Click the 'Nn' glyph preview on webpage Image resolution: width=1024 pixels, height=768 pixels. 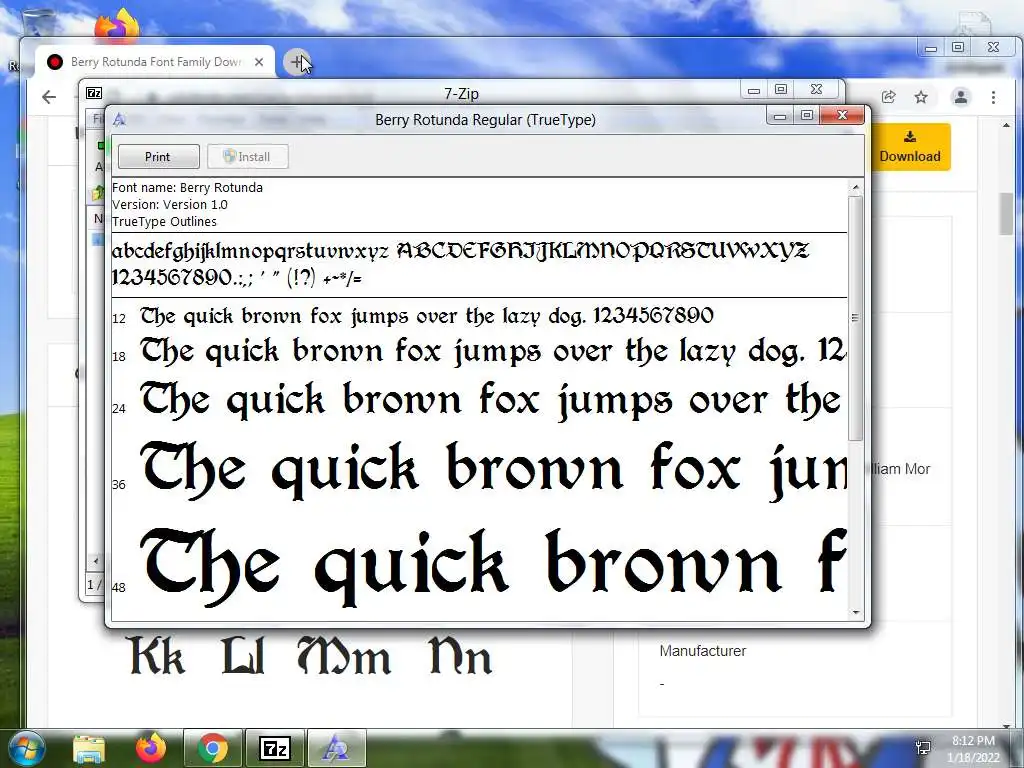460,656
